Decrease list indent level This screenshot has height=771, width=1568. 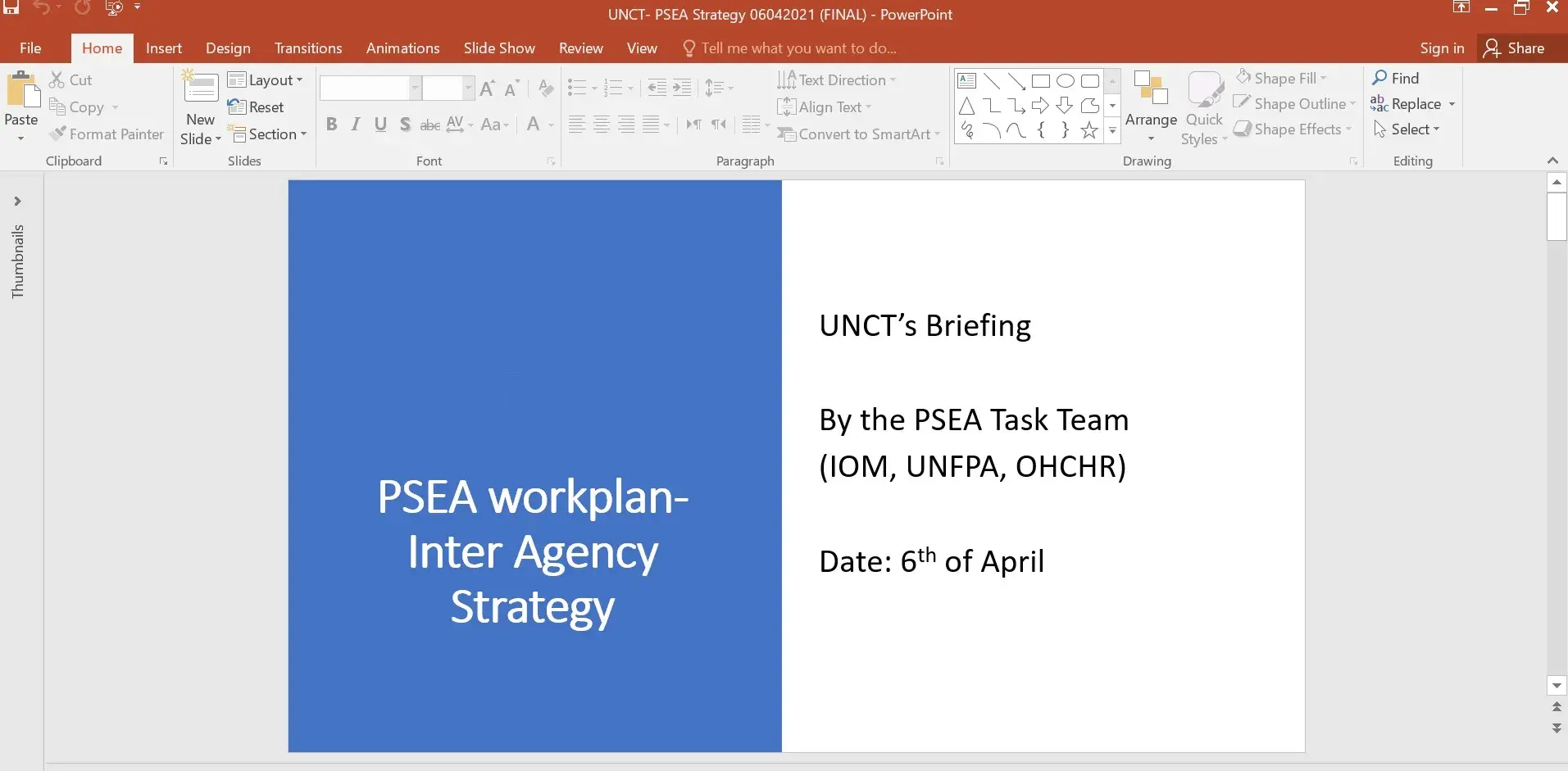(x=657, y=88)
